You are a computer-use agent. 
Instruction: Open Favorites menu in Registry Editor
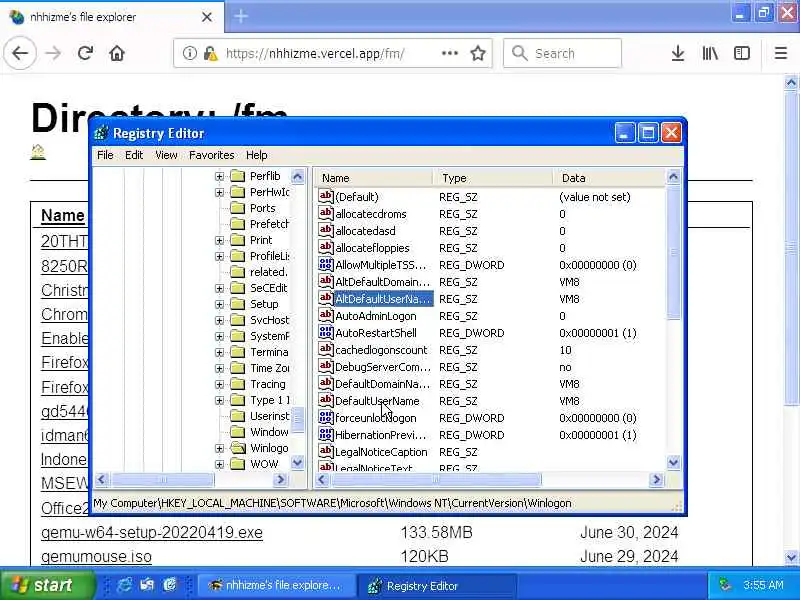click(x=211, y=155)
